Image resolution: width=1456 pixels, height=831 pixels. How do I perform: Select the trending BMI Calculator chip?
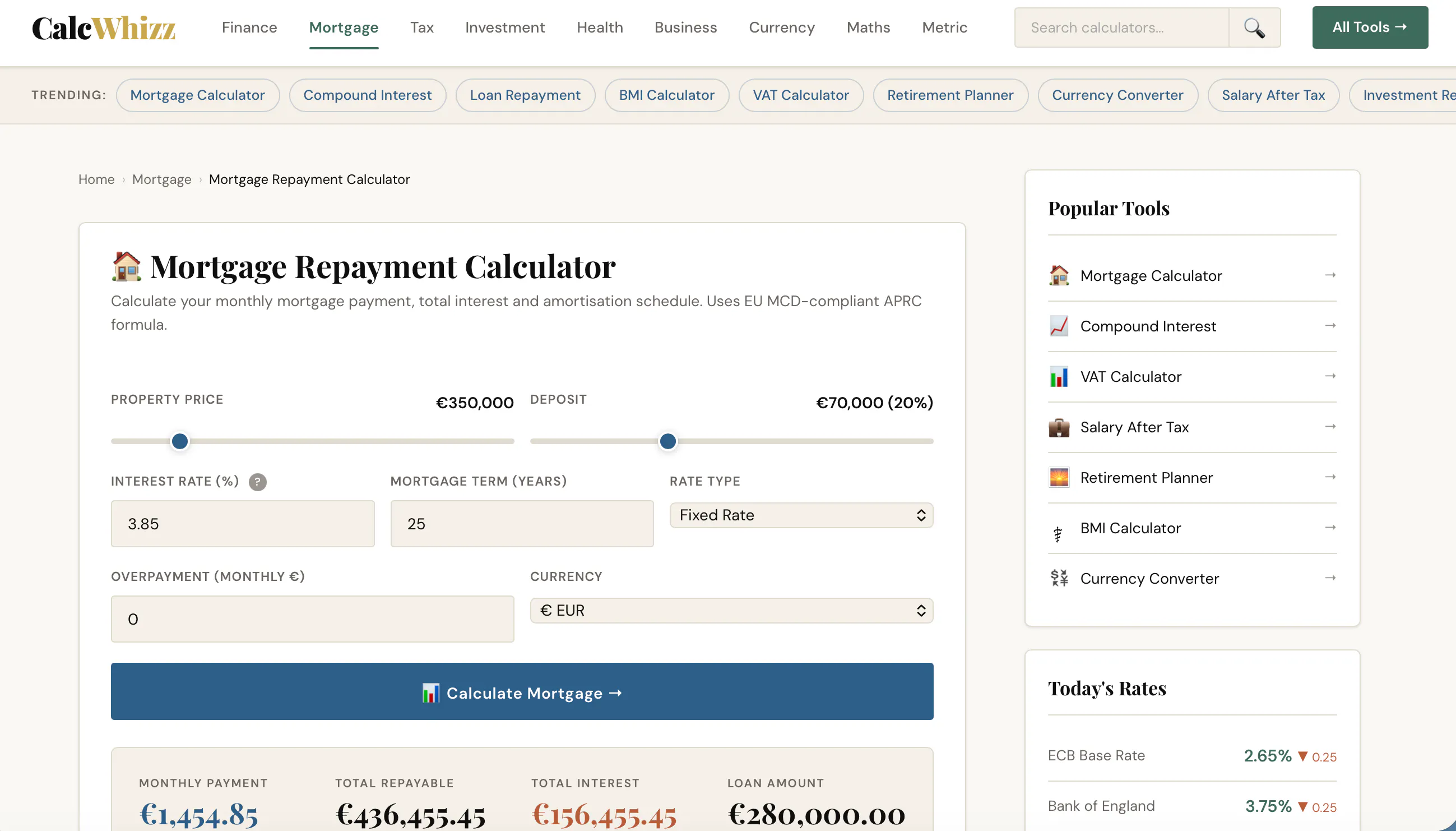667,95
